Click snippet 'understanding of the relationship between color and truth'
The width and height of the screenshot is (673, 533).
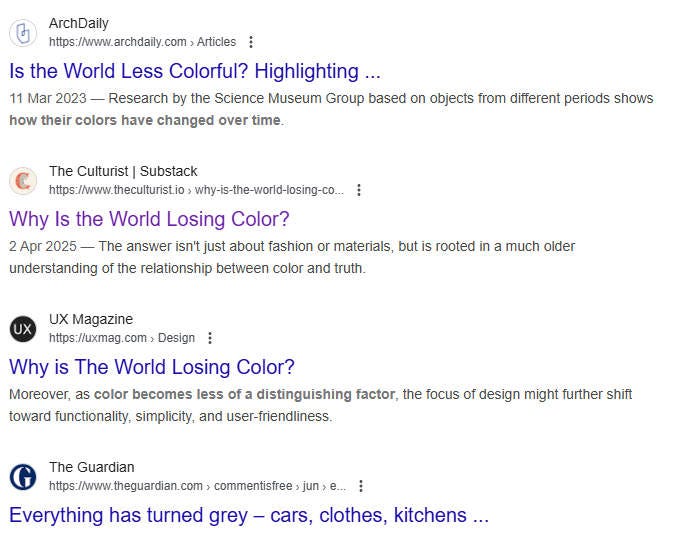coord(187,268)
